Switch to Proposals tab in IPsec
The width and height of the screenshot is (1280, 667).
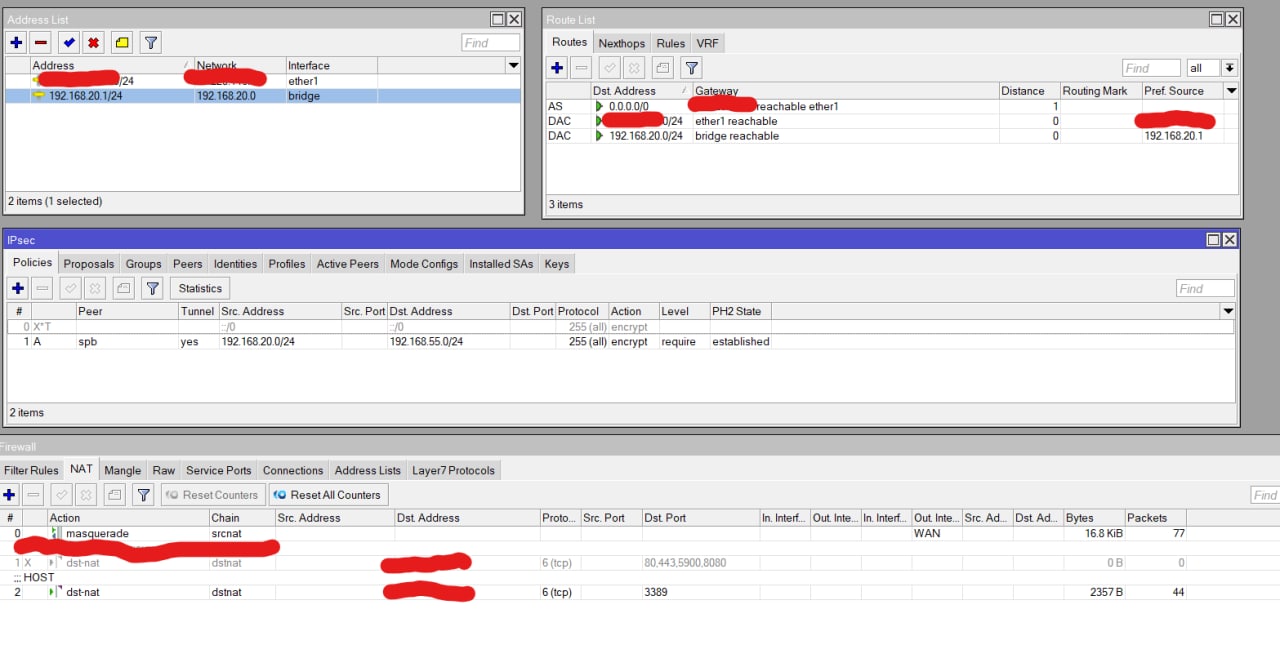(88, 264)
